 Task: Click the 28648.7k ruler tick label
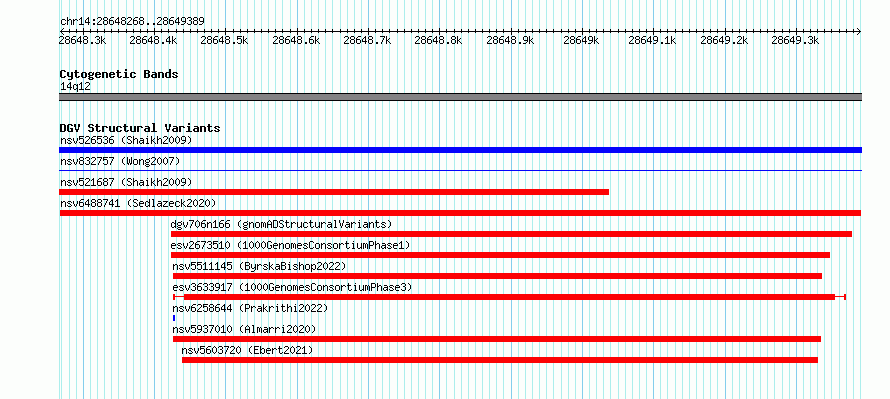click(367, 40)
